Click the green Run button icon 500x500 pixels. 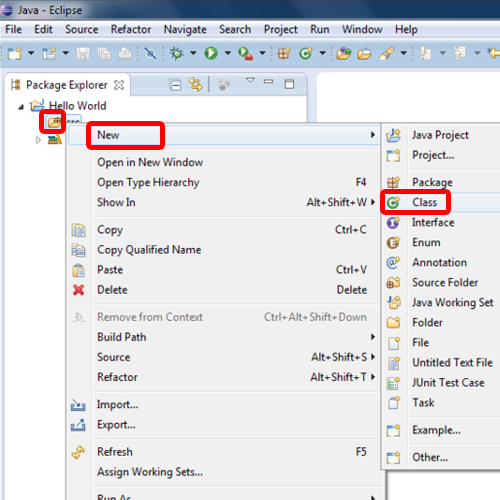pos(211,53)
